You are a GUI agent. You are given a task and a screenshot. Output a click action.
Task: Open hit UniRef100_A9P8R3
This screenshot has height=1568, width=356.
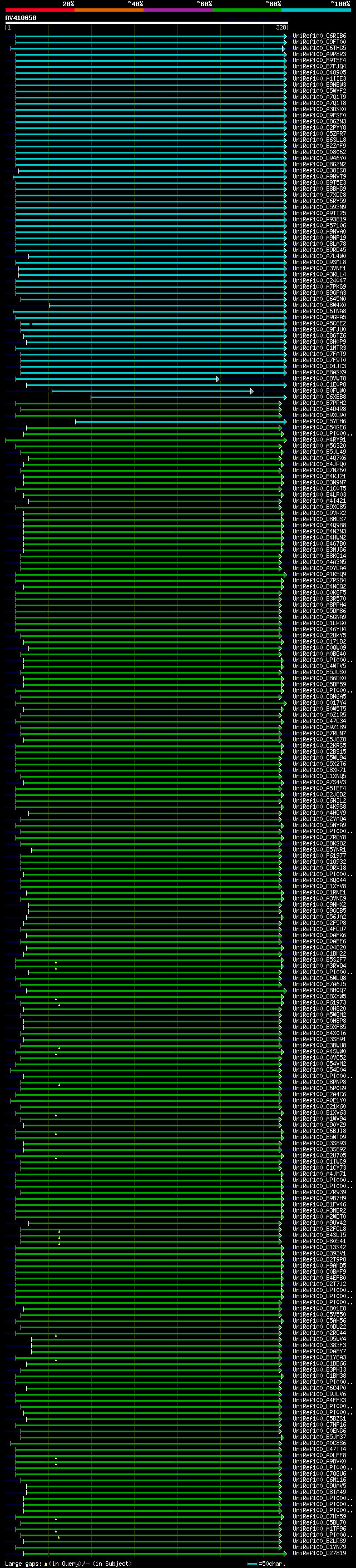pos(319,54)
